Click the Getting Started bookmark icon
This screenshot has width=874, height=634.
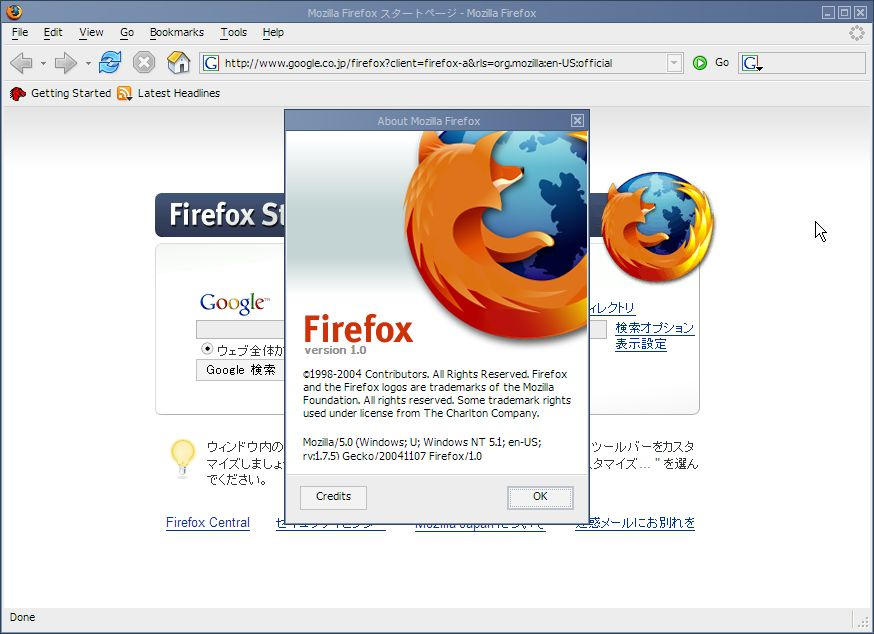(18, 93)
